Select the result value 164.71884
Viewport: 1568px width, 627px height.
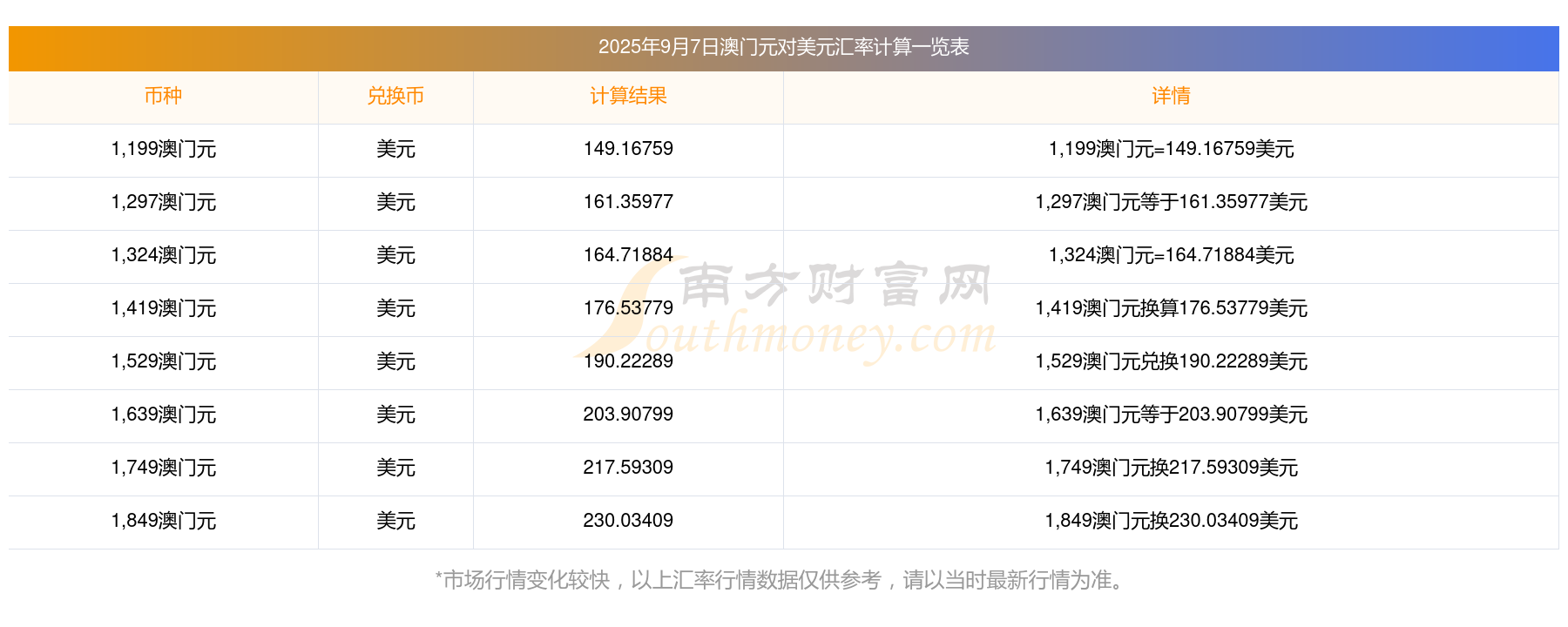628,255
